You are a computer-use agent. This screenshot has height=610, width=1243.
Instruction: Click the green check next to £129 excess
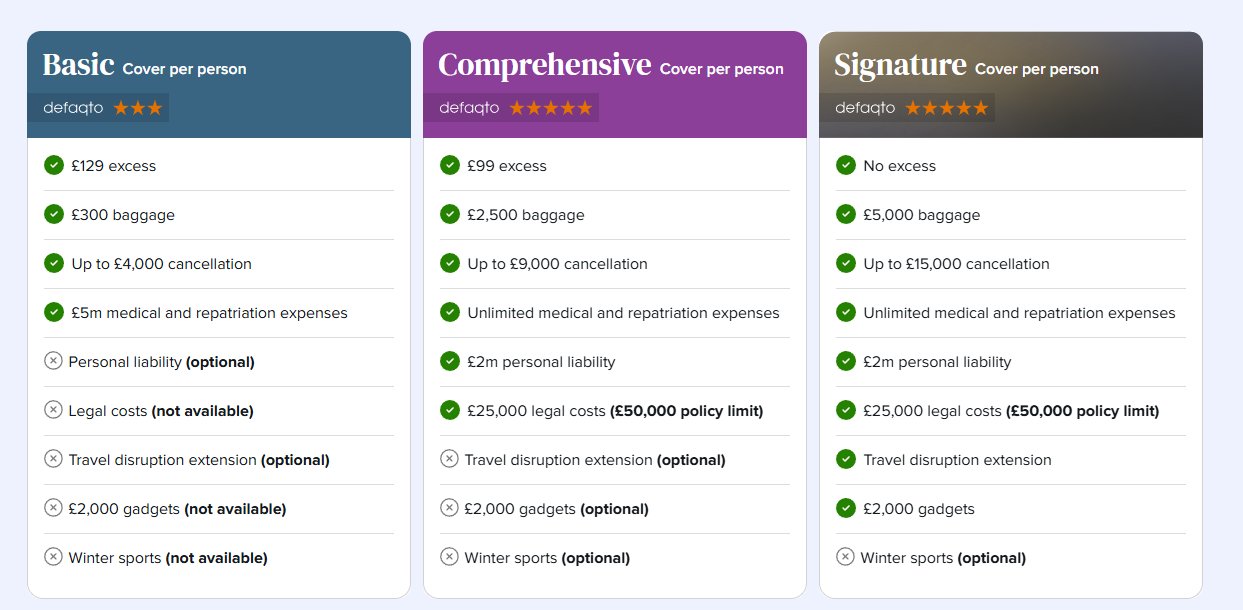tap(54, 165)
